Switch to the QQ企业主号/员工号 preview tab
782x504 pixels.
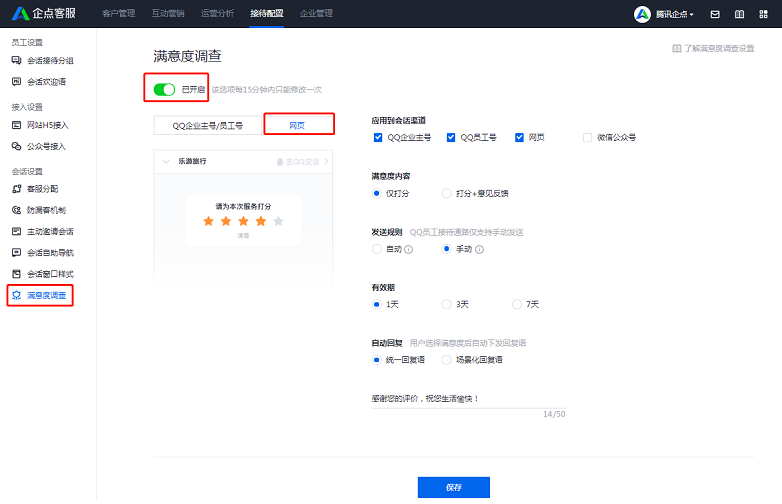coord(207,125)
